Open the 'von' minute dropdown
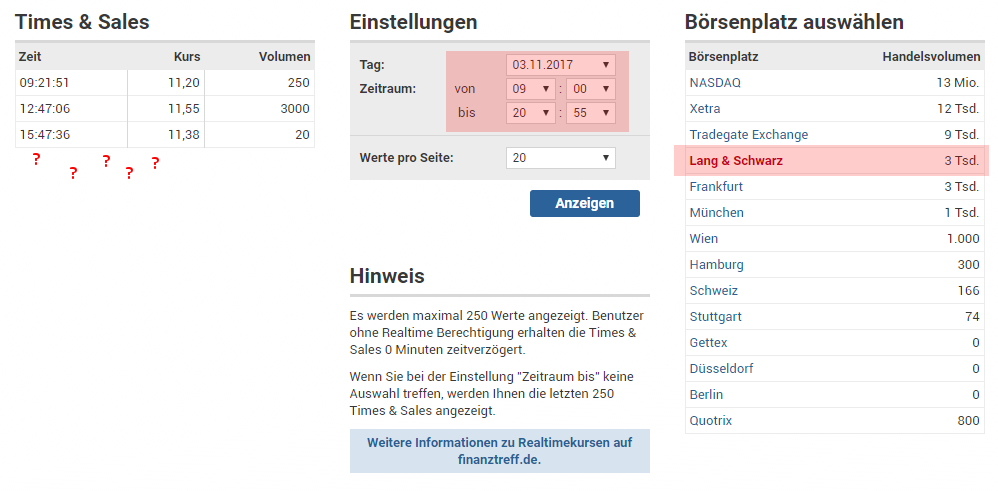 tap(590, 88)
